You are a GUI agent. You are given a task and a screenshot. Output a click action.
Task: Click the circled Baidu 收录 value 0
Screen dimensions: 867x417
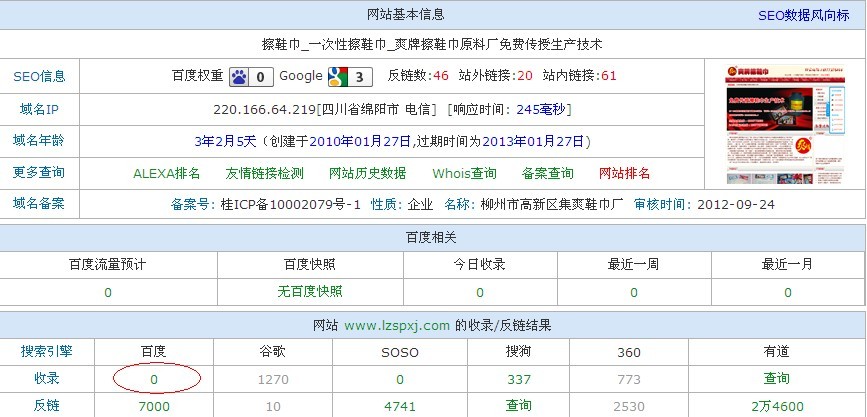pos(154,379)
